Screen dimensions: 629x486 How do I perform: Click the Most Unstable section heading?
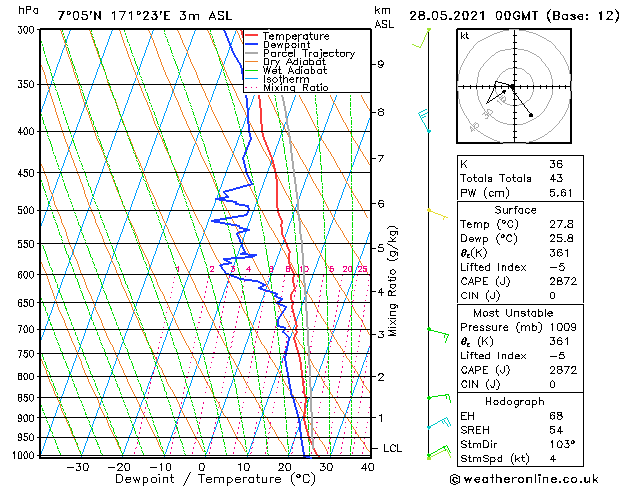coord(513,313)
